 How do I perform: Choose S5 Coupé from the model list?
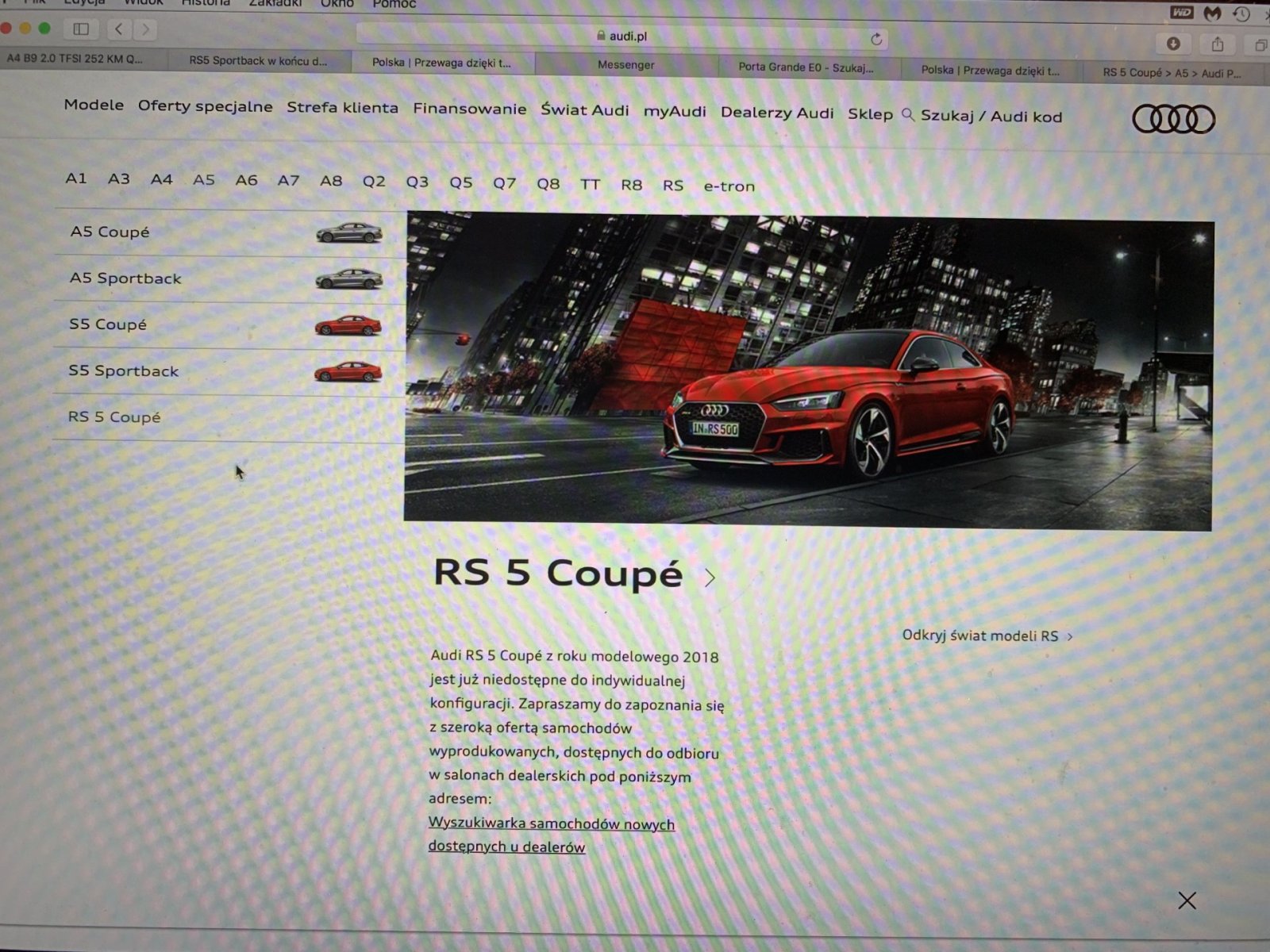click(108, 324)
